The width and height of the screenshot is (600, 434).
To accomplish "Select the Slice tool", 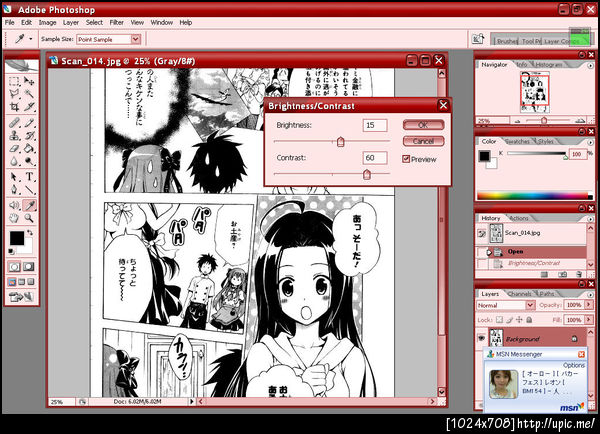I will (x=29, y=106).
